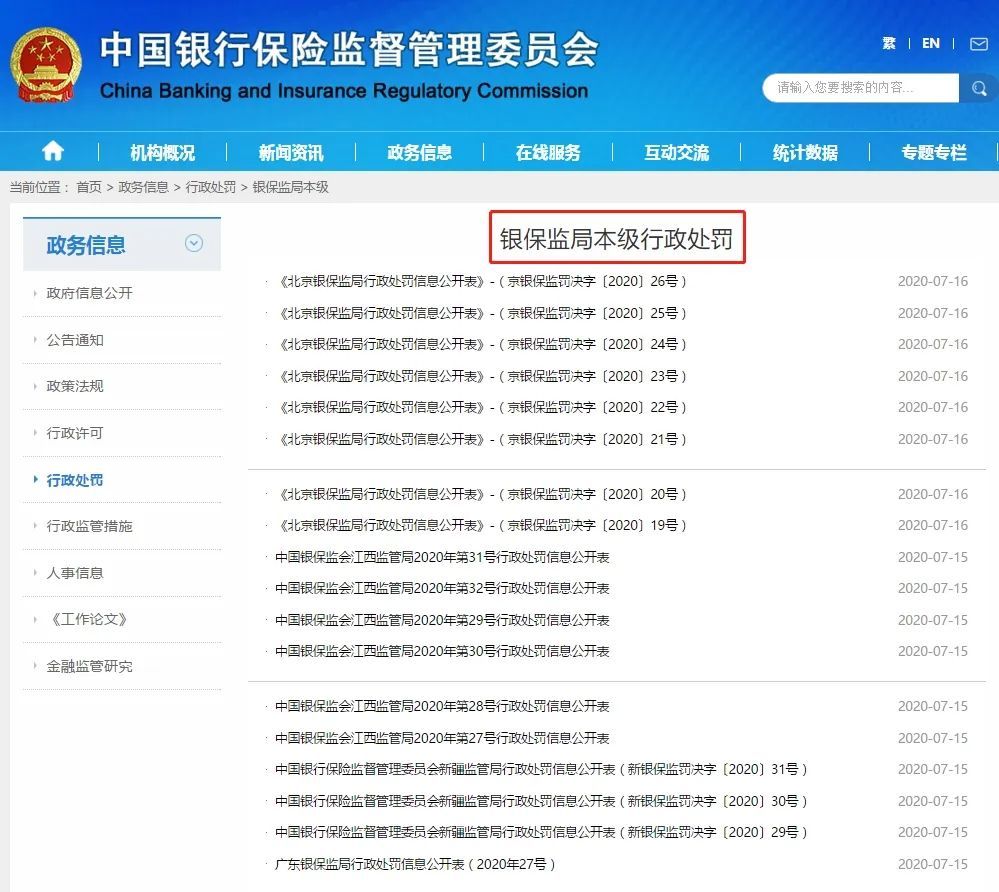Viewport: 999px width, 892px height.
Task: Open 广东银保监局 2020年27号 entry
Action: tap(415, 864)
